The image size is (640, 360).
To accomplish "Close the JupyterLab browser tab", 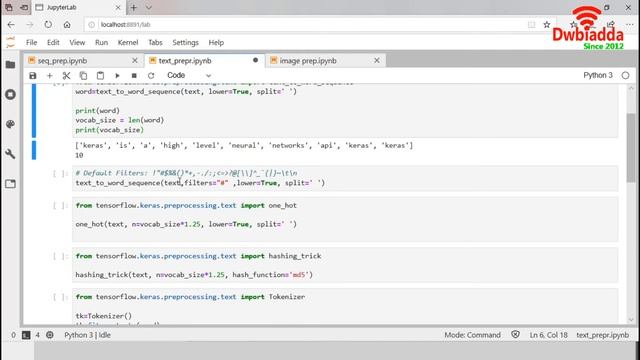I will [118, 7].
